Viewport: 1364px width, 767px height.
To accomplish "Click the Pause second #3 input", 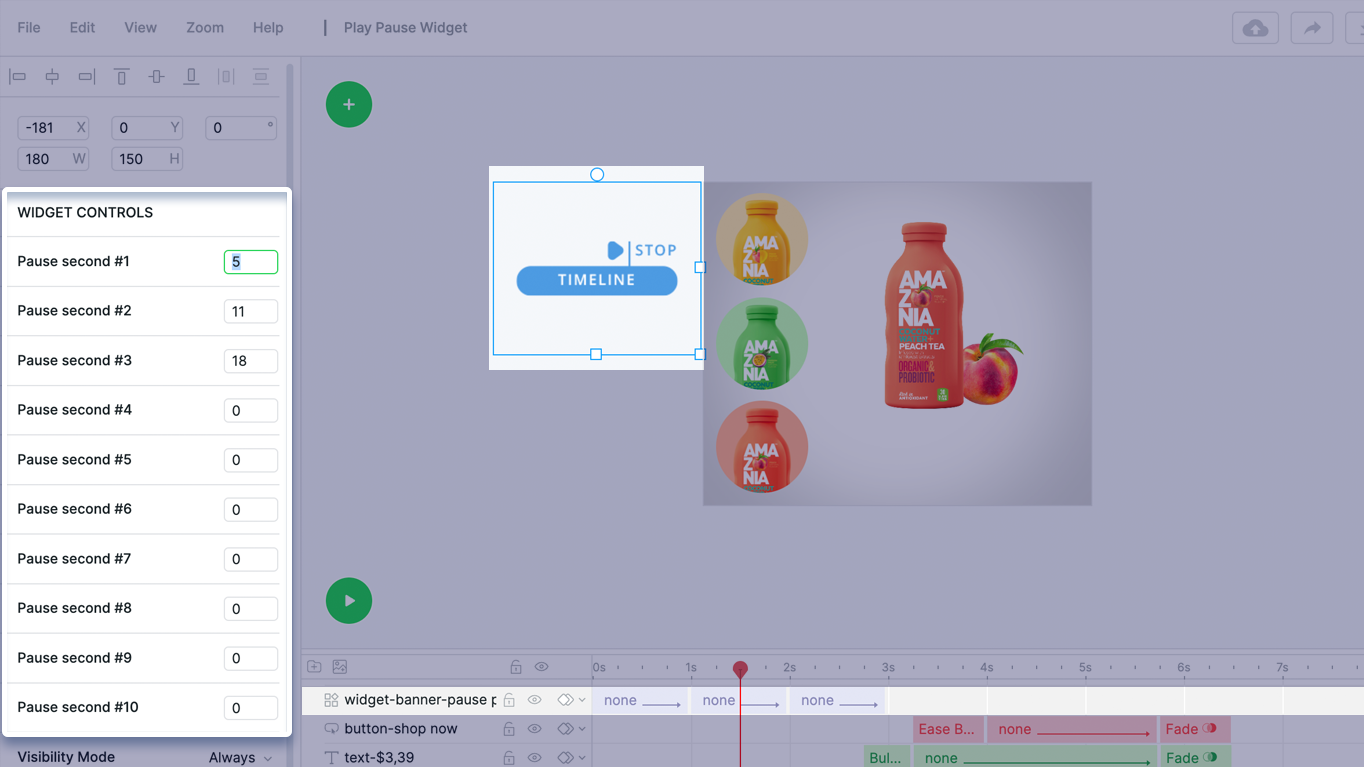I will point(251,361).
